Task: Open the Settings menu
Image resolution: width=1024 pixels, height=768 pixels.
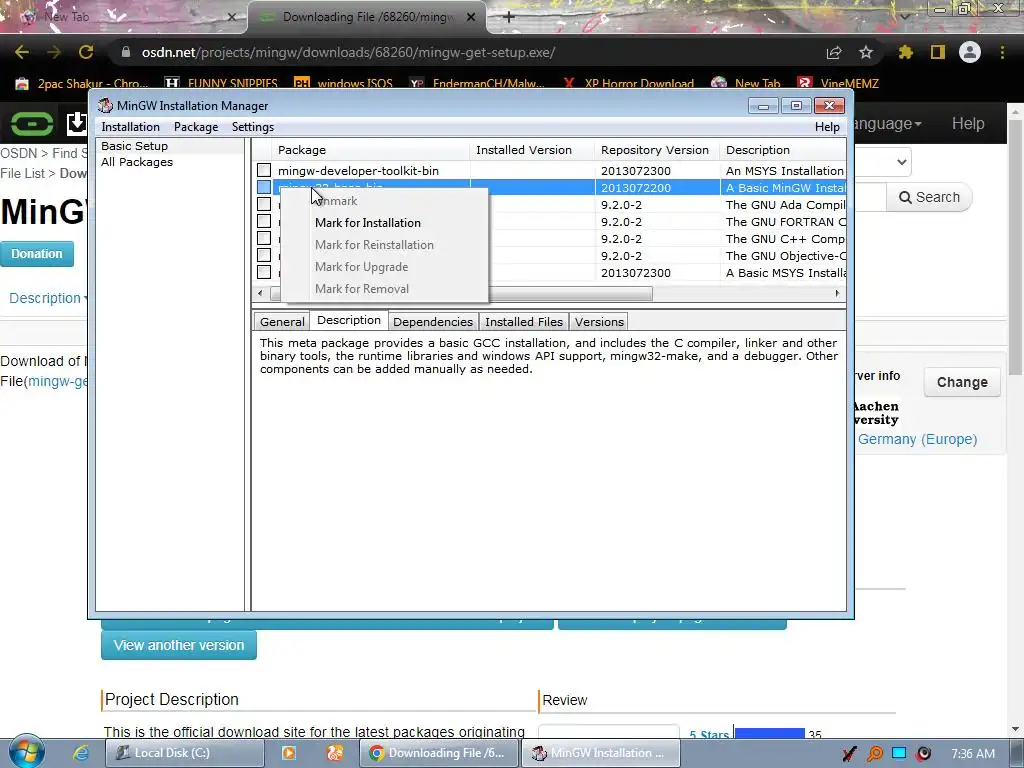Action: tap(253, 127)
